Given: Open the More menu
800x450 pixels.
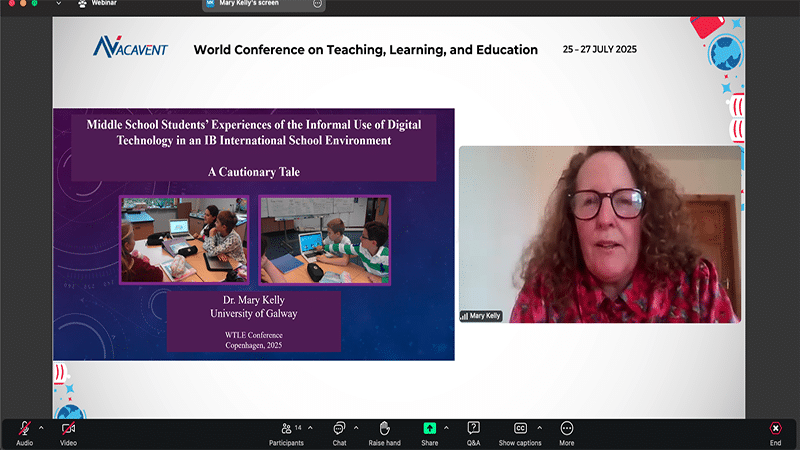Looking at the screenshot, I should (567, 429).
